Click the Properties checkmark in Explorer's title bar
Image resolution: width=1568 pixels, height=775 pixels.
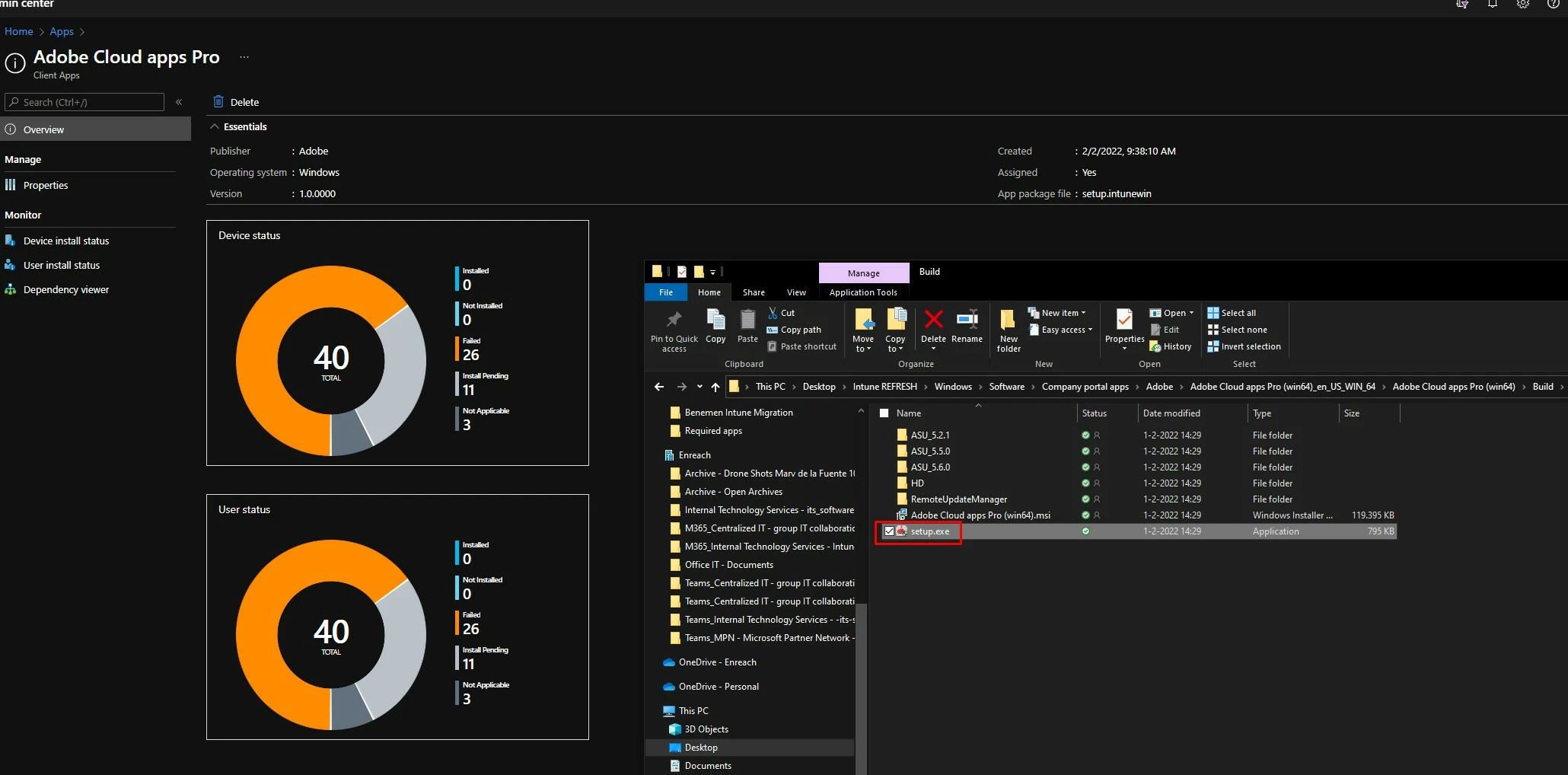click(x=682, y=272)
